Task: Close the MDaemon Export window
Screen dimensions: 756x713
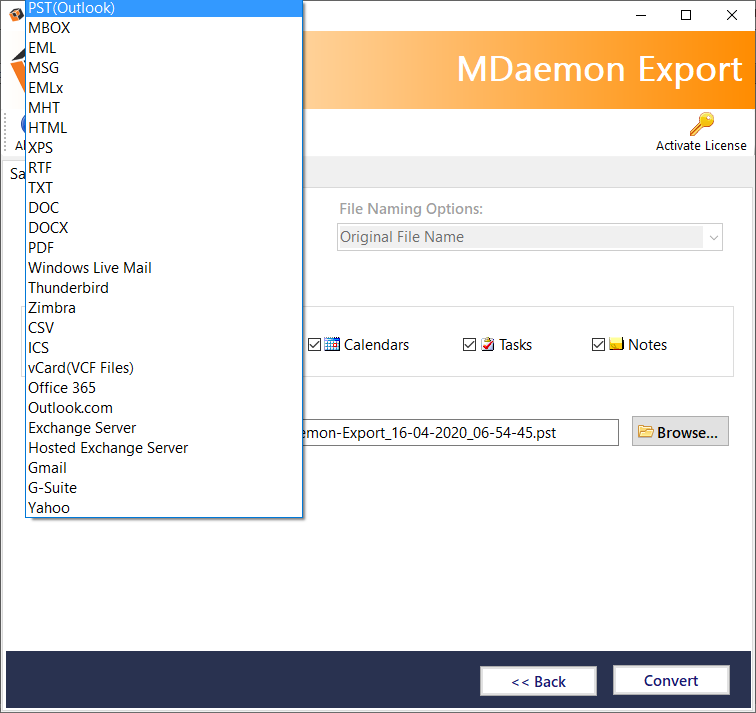Action: (x=731, y=15)
